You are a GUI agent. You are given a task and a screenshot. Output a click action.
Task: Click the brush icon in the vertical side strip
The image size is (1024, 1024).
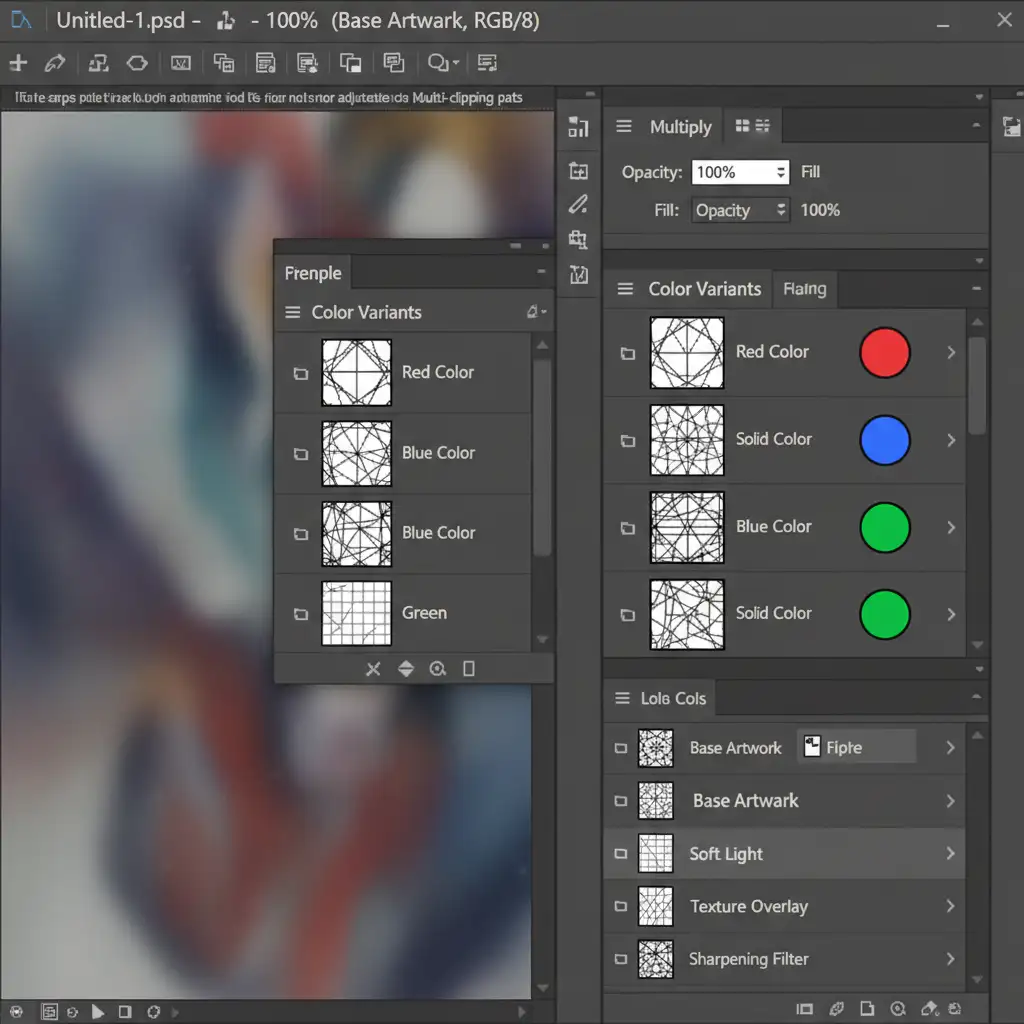tap(578, 205)
